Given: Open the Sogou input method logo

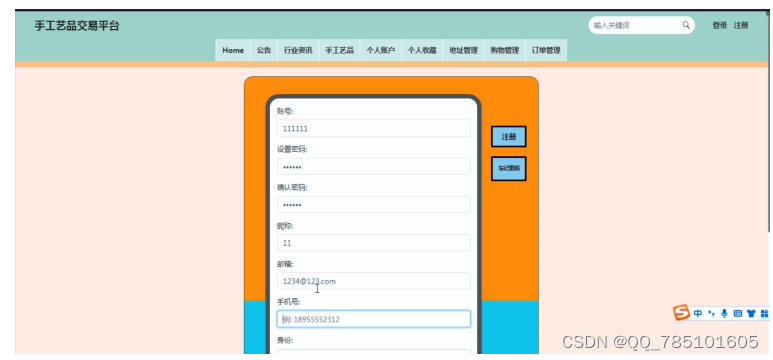Looking at the screenshot, I should [x=682, y=312].
